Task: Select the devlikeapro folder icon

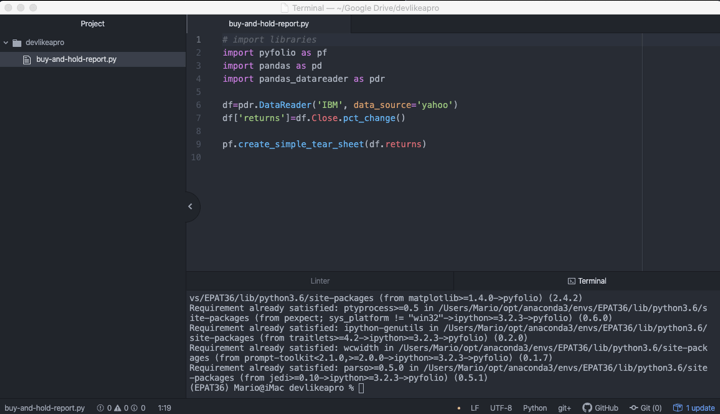Action: coord(17,43)
